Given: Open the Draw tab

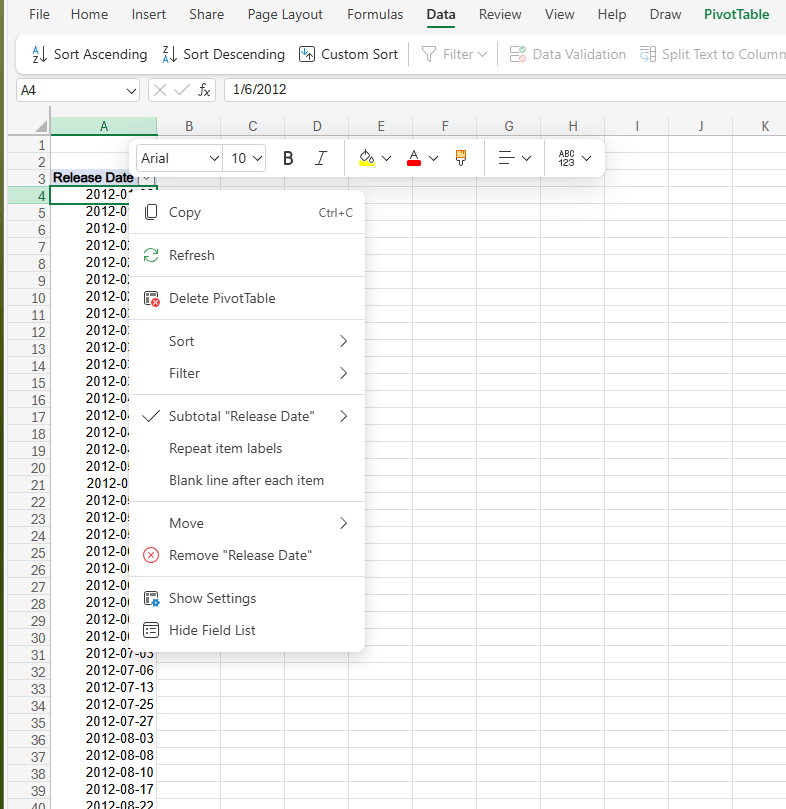Looking at the screenshot, I should coord(665,14).
